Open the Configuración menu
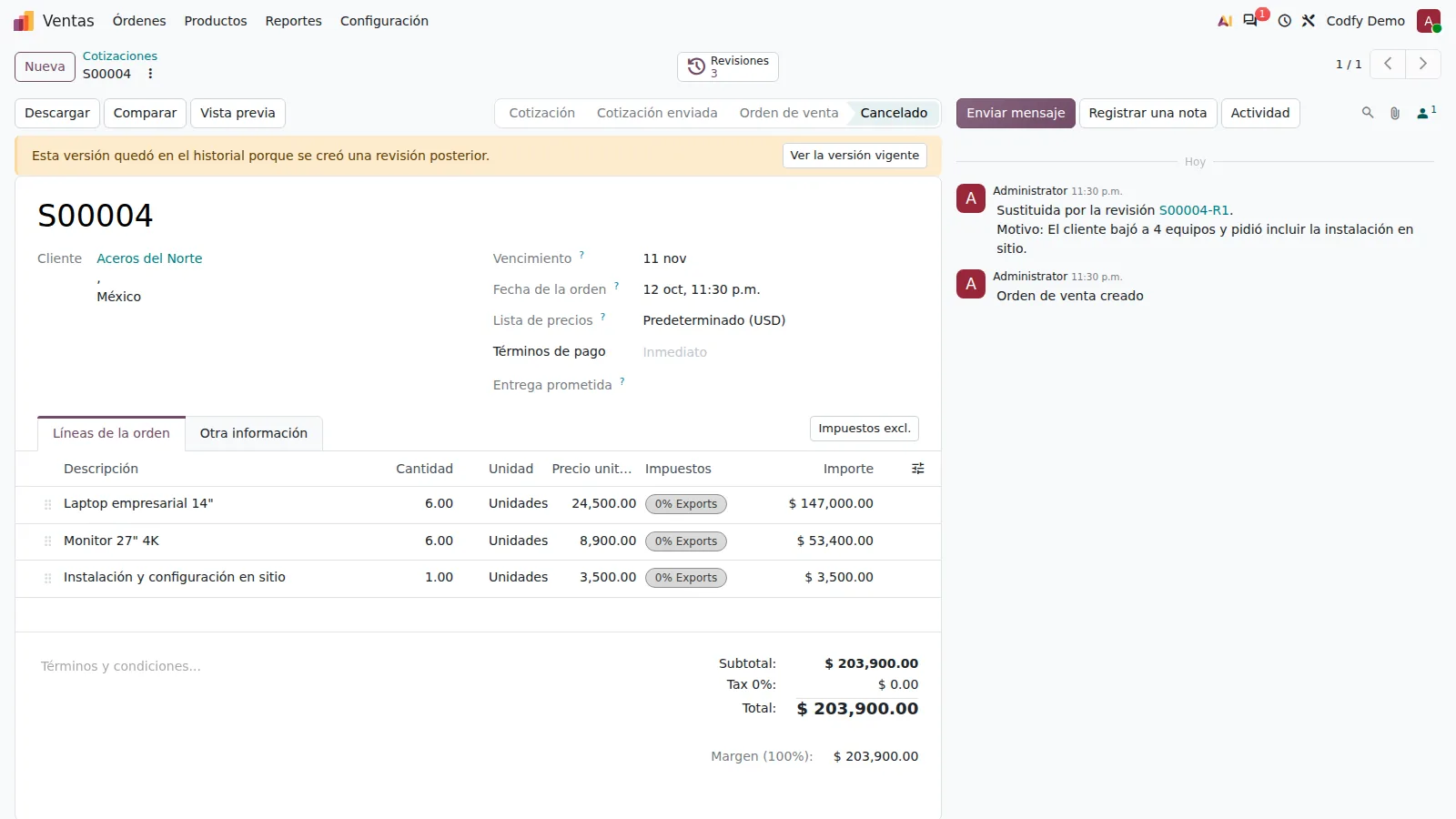This screenshot has height=819, width=1456. coord(384,21)
